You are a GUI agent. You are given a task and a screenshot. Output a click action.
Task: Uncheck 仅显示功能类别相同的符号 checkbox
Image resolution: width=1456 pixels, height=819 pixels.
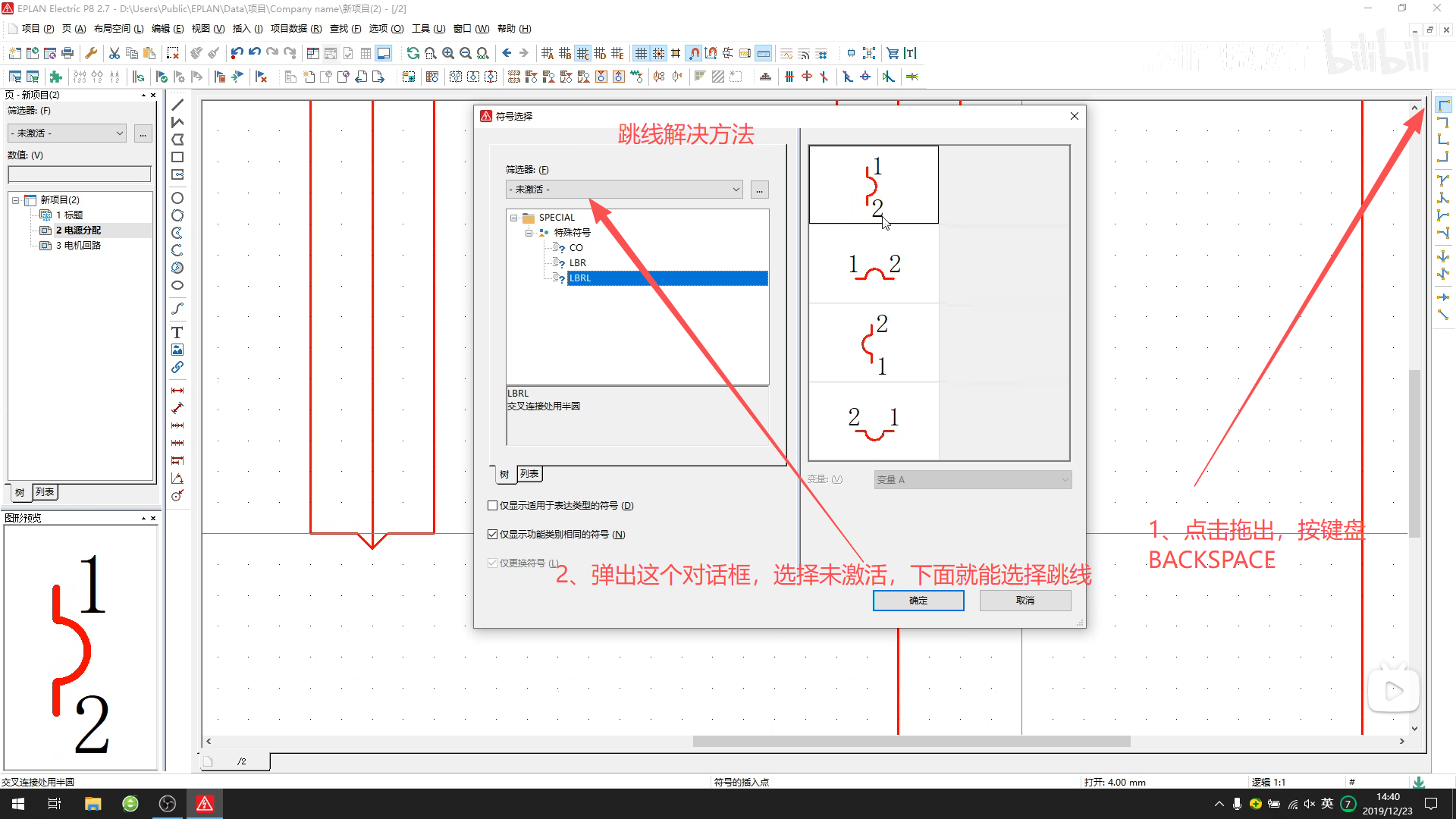pyautogui.click(x=493, y=535)
